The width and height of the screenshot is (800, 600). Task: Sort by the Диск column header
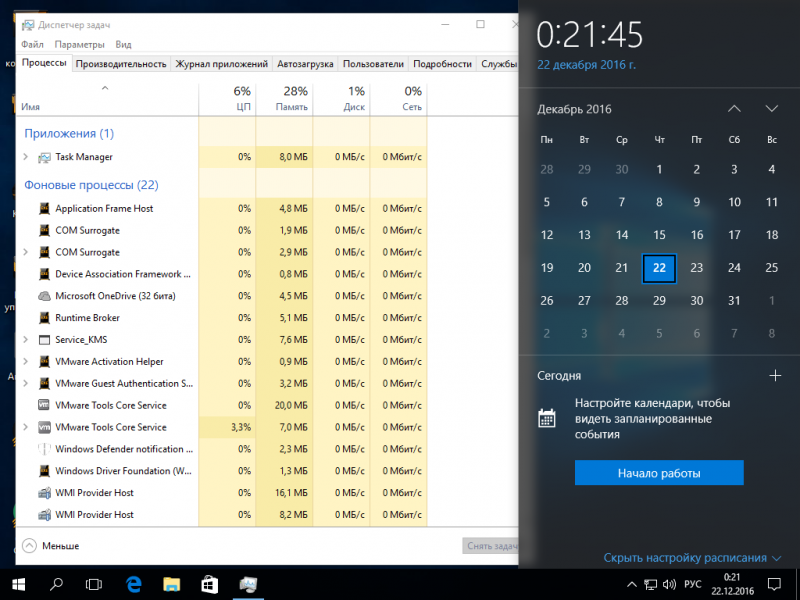tap(341, 98)
